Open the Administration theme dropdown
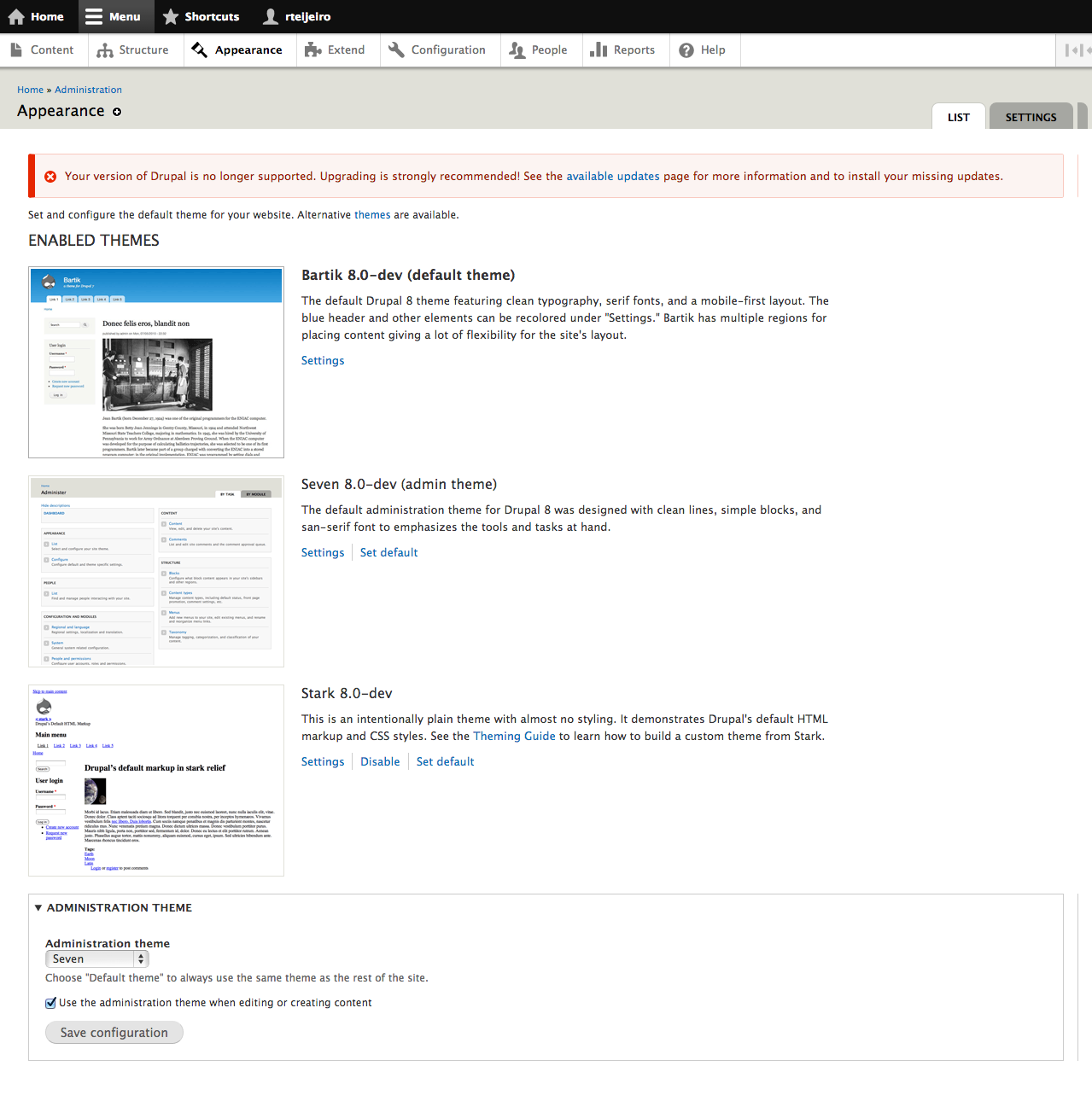This screenshot has height=1107, width=1092. 96,959
